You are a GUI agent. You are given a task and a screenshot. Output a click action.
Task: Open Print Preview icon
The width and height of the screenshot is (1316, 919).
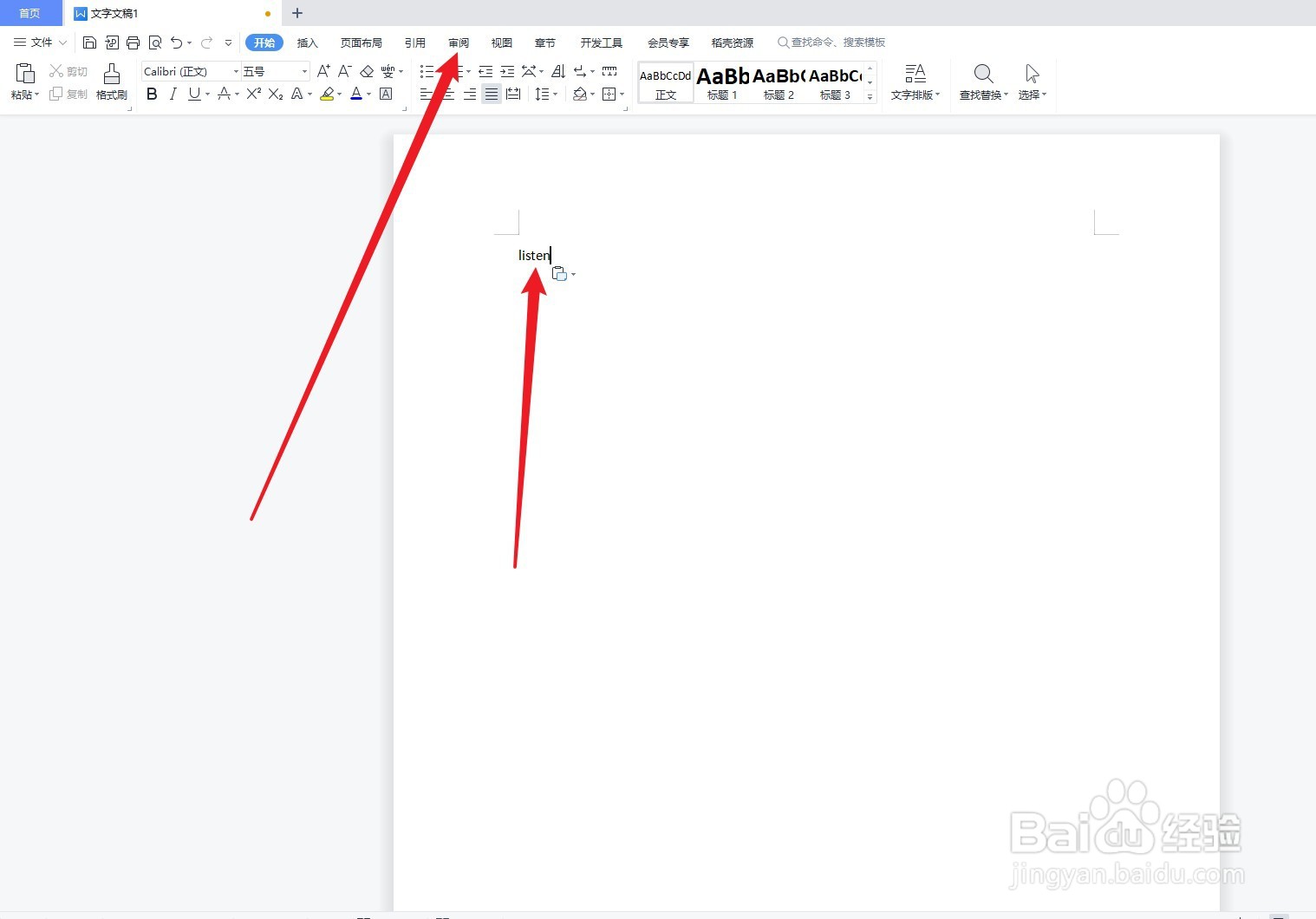[155, 42]
